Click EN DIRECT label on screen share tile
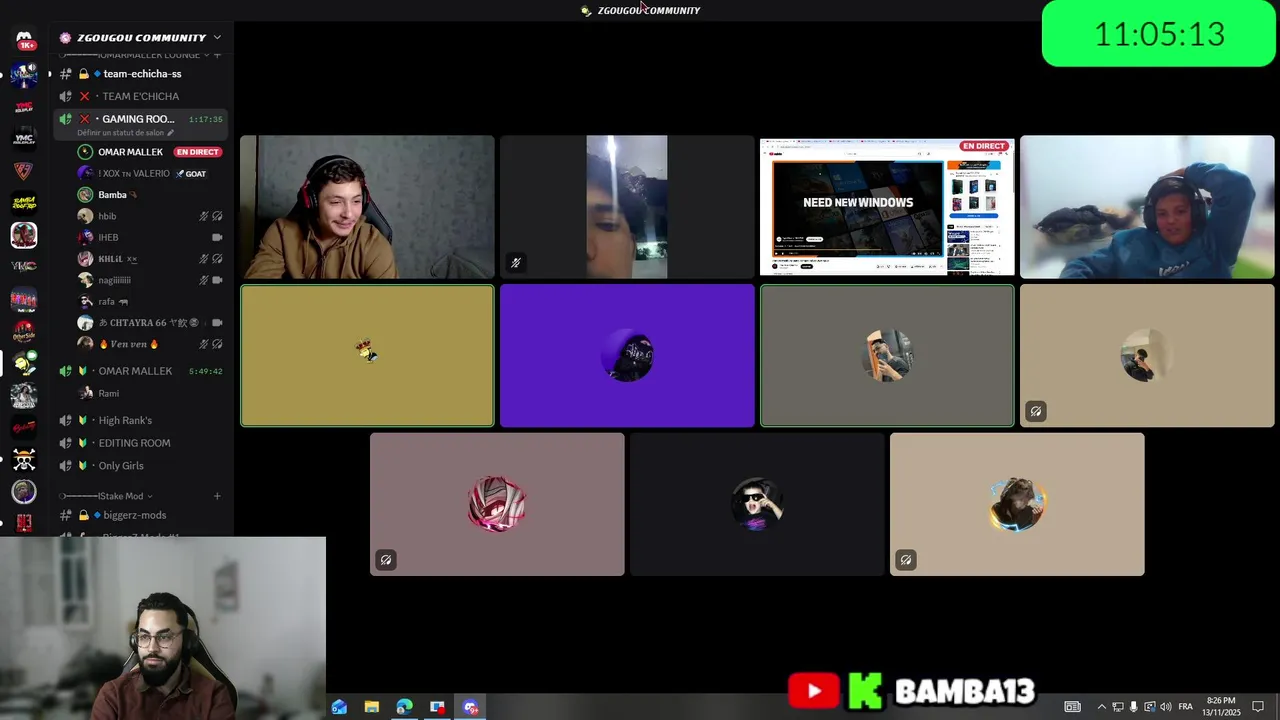 (983, 146)
